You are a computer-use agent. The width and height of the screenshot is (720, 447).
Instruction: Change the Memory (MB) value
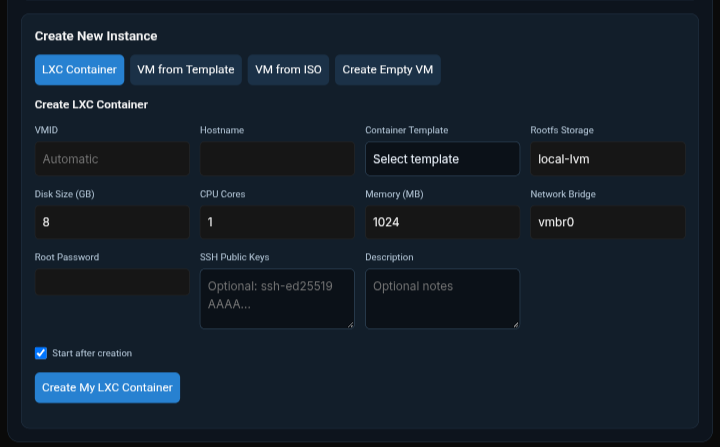[x=443, y=222]
